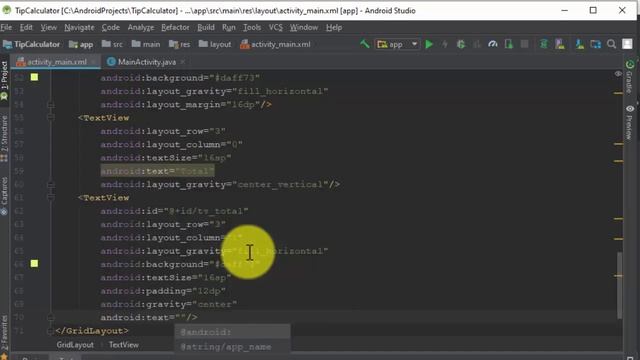Collapse the TextView tag containing tv_total id

(51, 198)
